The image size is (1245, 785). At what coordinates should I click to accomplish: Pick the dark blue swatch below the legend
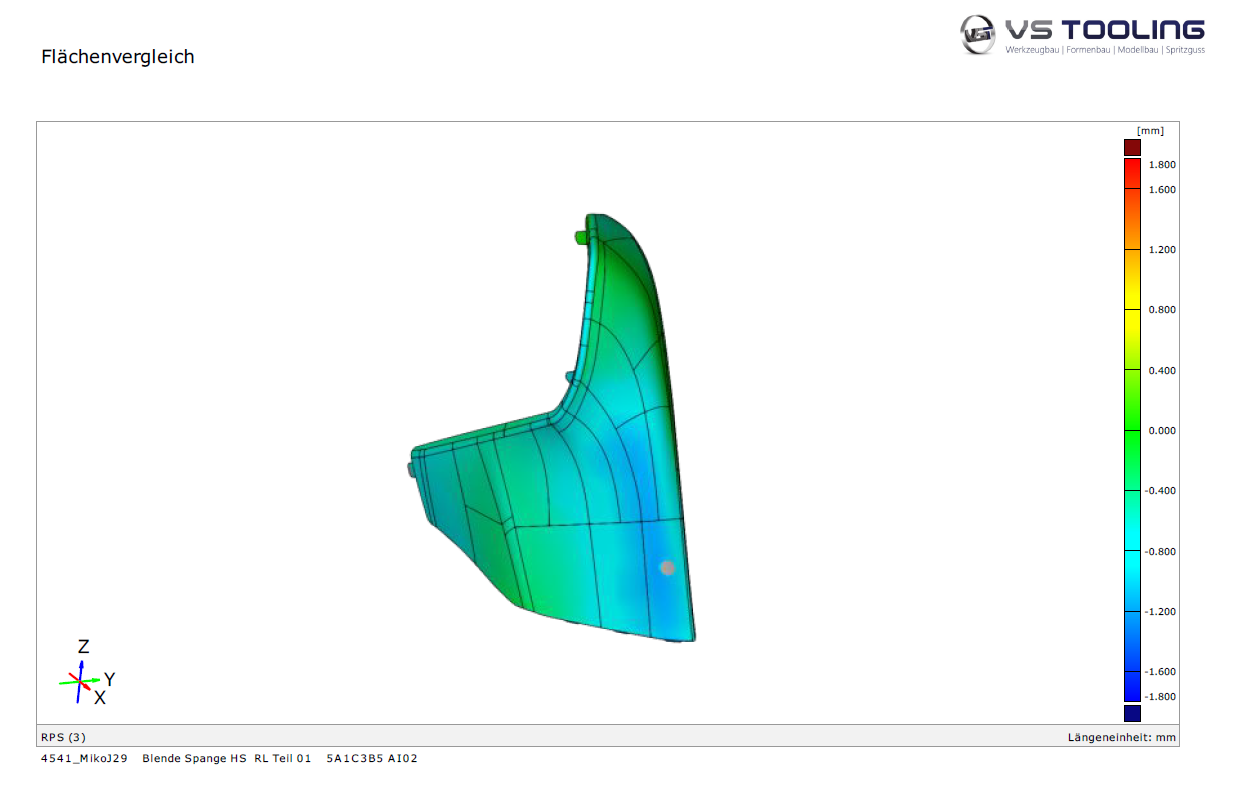click(1132, 713)
